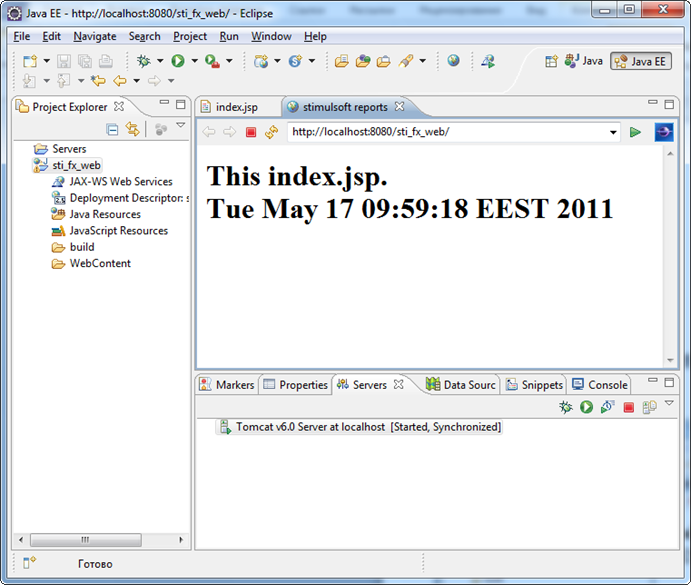The width and height of the screenshot is (691, 585).
Task: Toggle Link with Editor in Project Explorer
Action: point(132,129)
